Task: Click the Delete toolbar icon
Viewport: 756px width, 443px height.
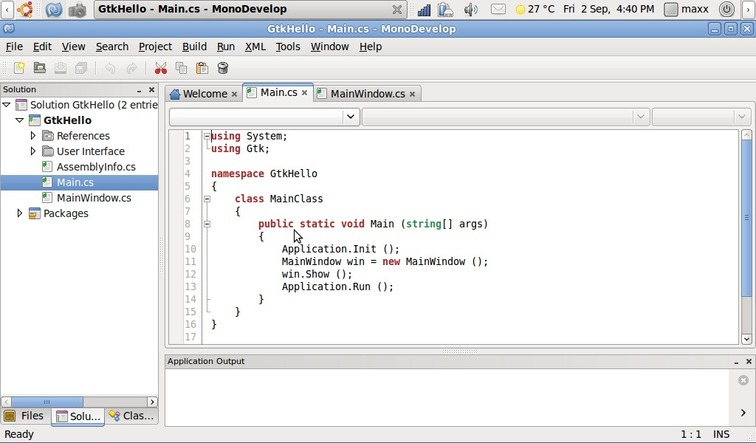Action: (223, 68)
